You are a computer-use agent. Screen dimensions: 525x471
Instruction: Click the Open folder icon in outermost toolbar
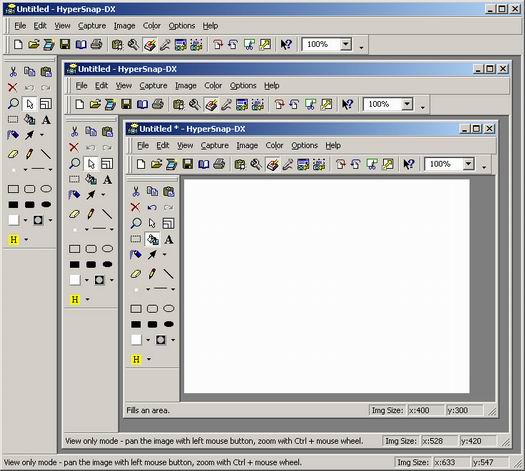coord(33,44)
